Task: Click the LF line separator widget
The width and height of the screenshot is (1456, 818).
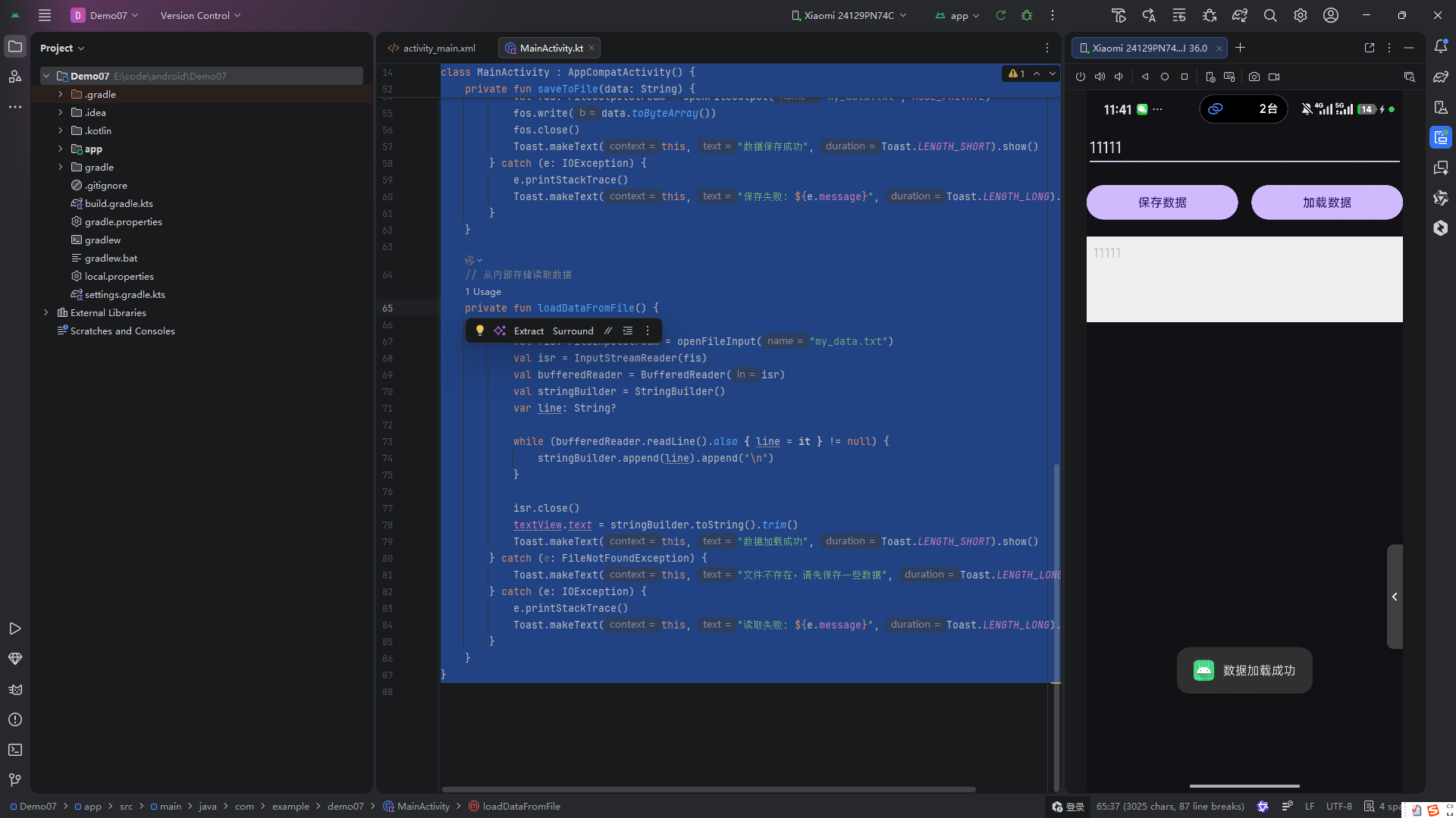Action: pos(1309,807)
